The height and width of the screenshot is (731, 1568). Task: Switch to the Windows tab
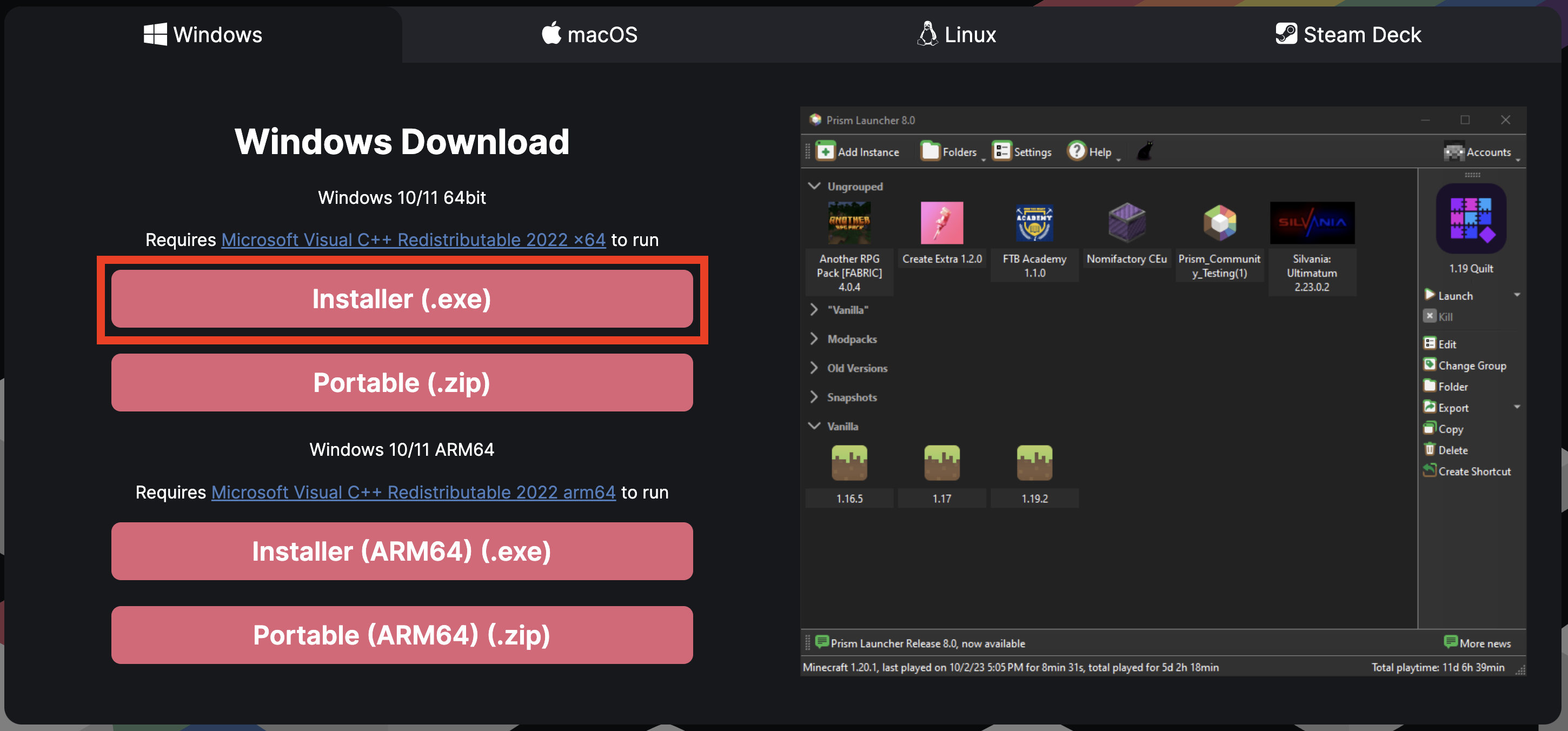click(x=203, y=34)
